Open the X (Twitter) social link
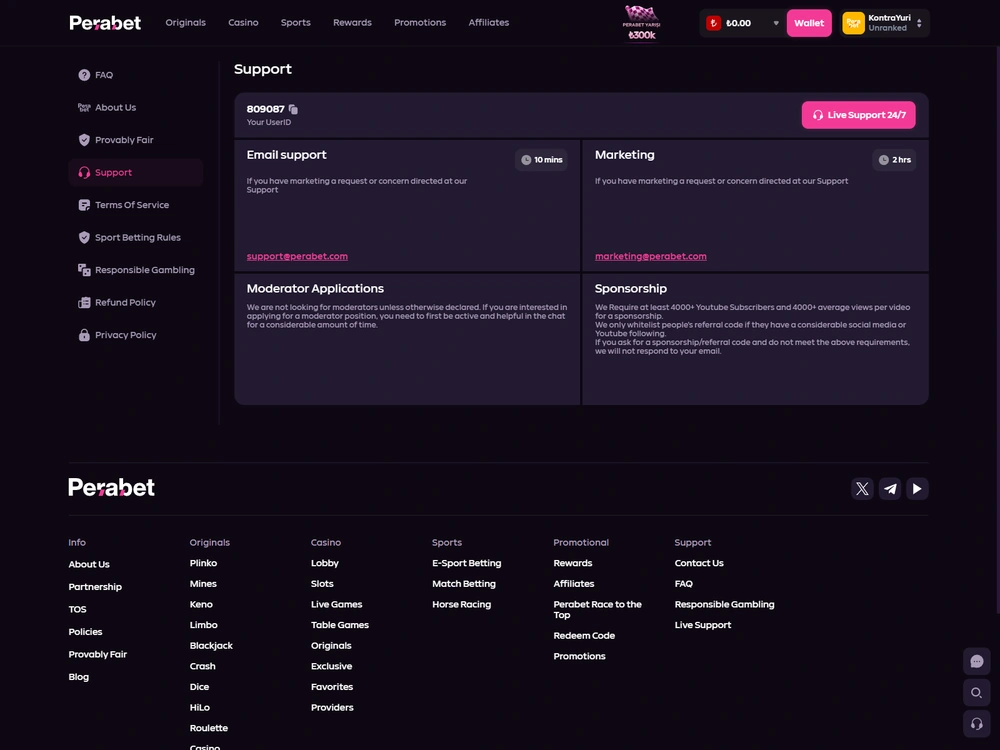The height and width of the screenshot is (750, 1000). tap(862, 489)
